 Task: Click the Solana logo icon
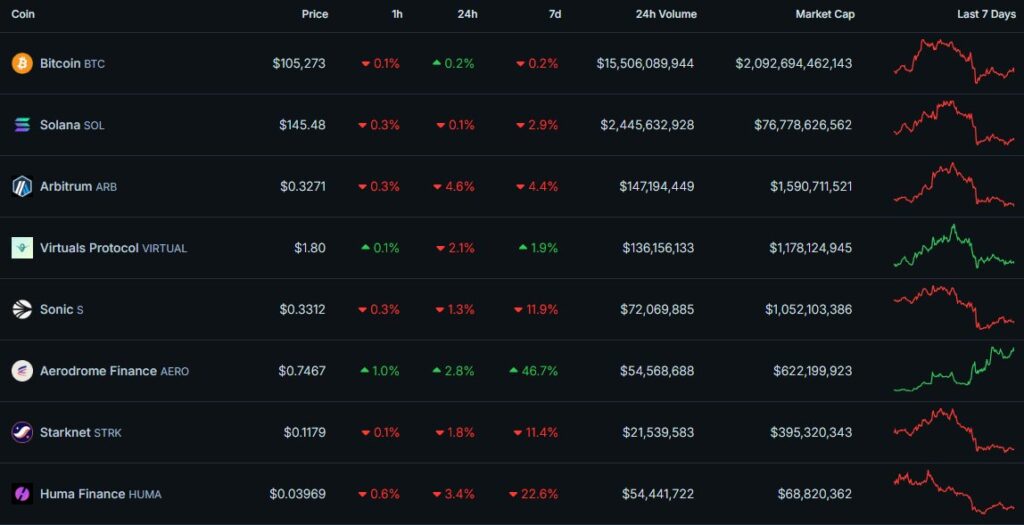[22, 125]
